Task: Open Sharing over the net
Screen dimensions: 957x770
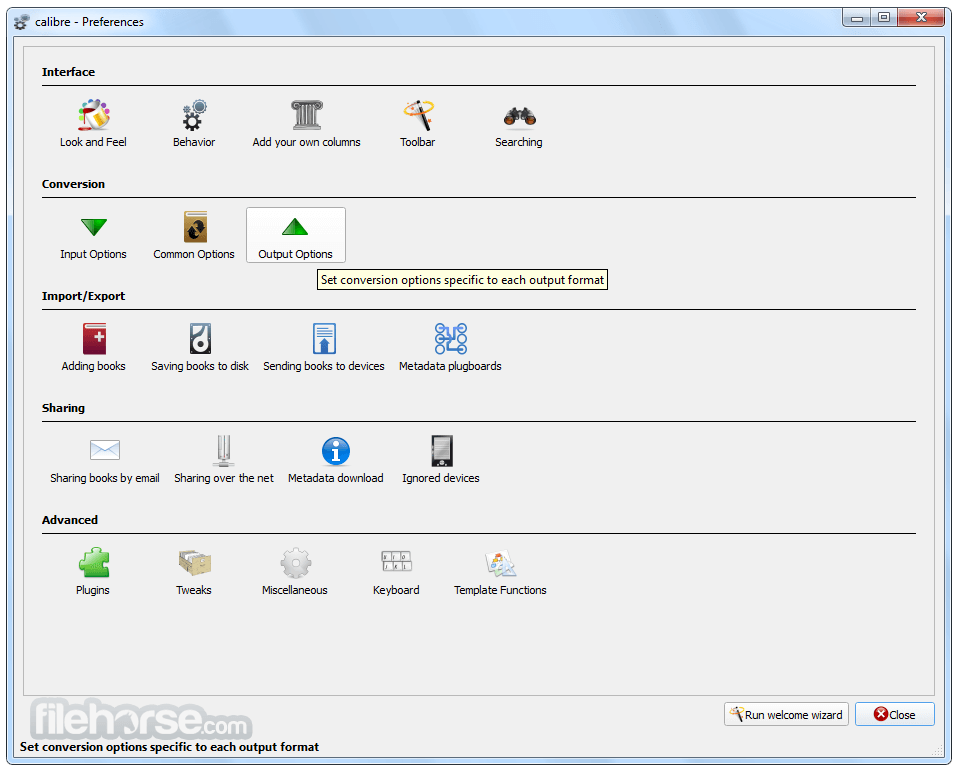Action: (224, 461)
